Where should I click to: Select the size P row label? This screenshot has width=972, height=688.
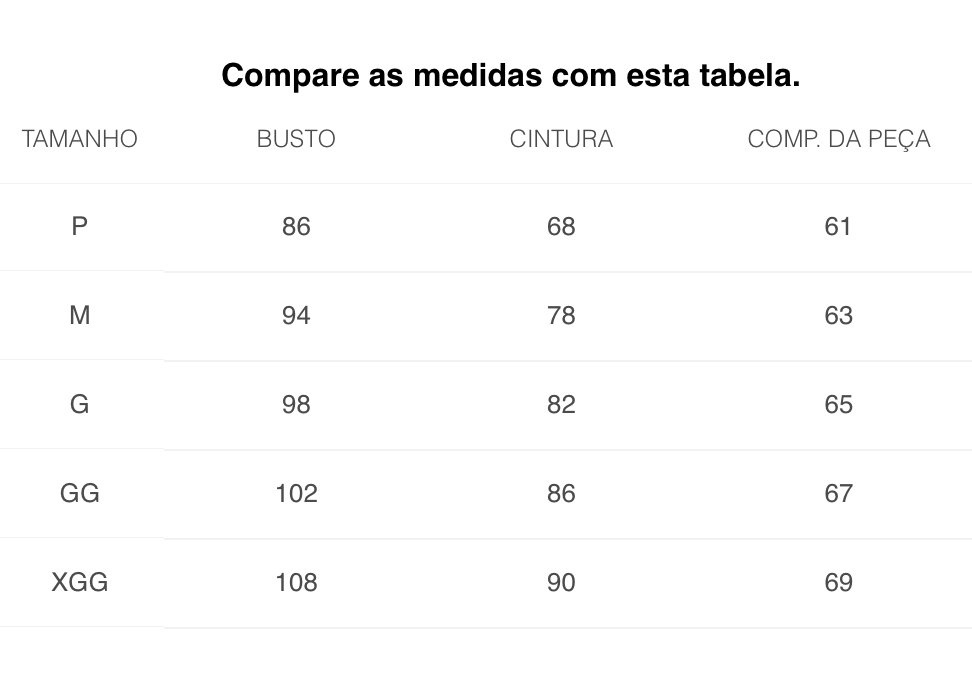pos(79,226)
